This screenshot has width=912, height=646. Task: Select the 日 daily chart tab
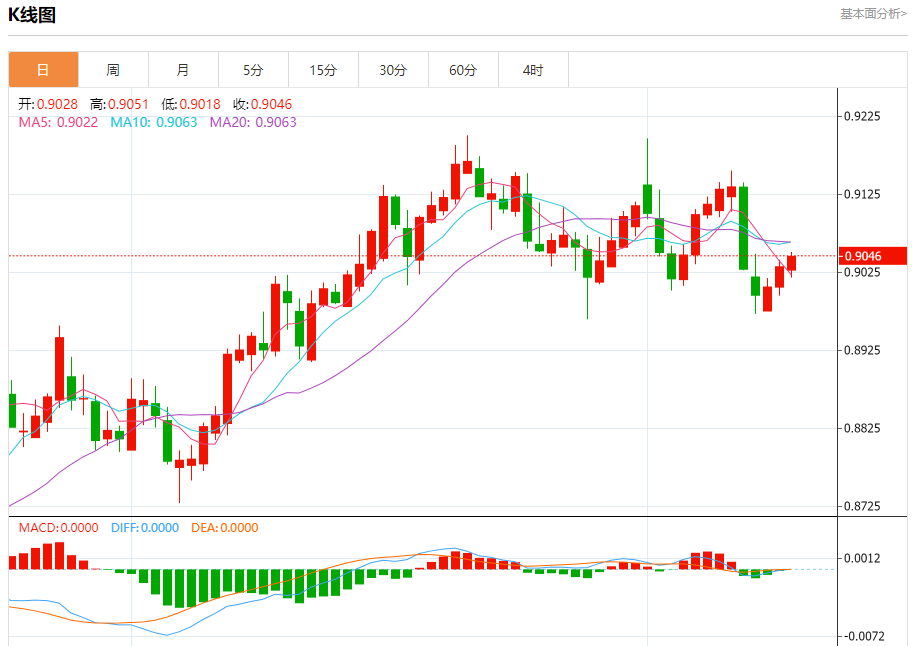coord(43,70)
